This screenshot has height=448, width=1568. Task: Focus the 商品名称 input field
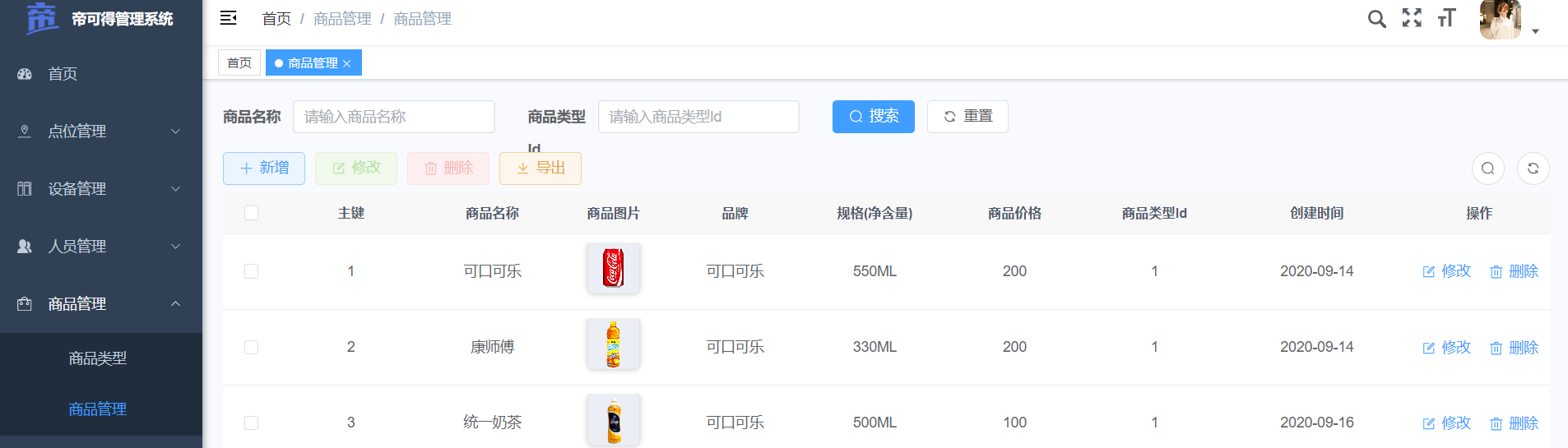(x=394, y=117)
